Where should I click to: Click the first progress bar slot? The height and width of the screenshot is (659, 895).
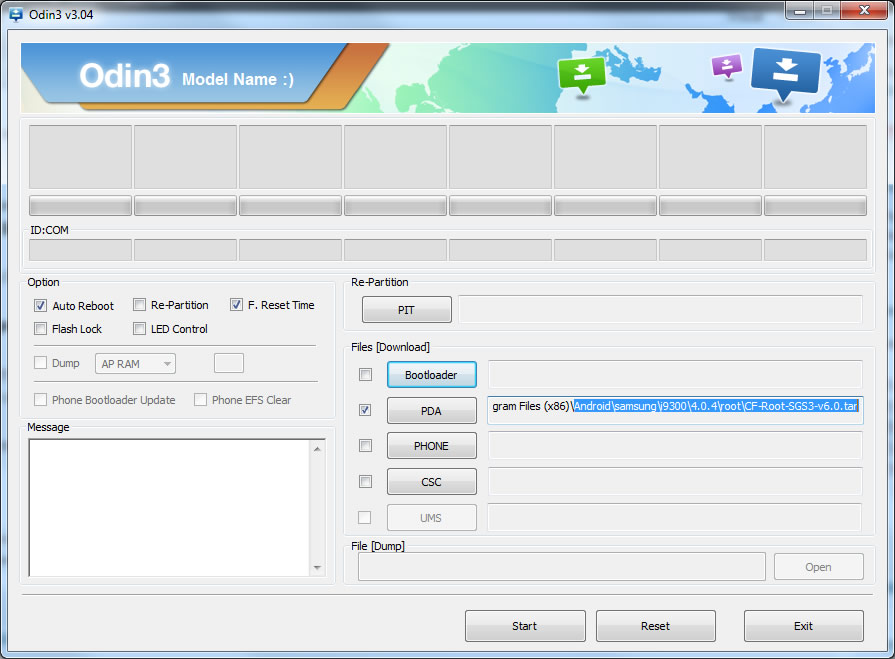(80, 205)
